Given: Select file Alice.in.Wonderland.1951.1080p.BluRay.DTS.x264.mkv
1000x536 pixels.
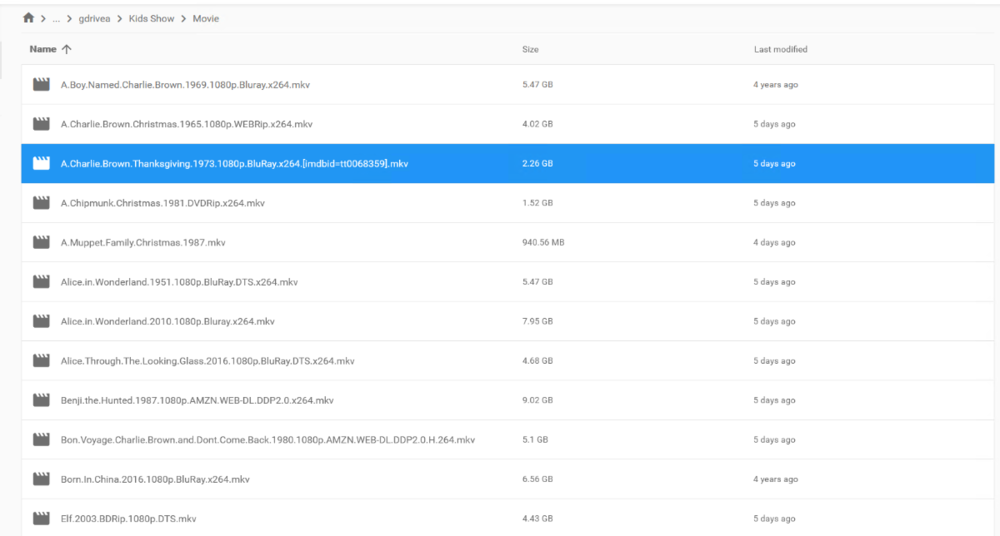Looking at the screenshot, I should [x=179, y=281].
